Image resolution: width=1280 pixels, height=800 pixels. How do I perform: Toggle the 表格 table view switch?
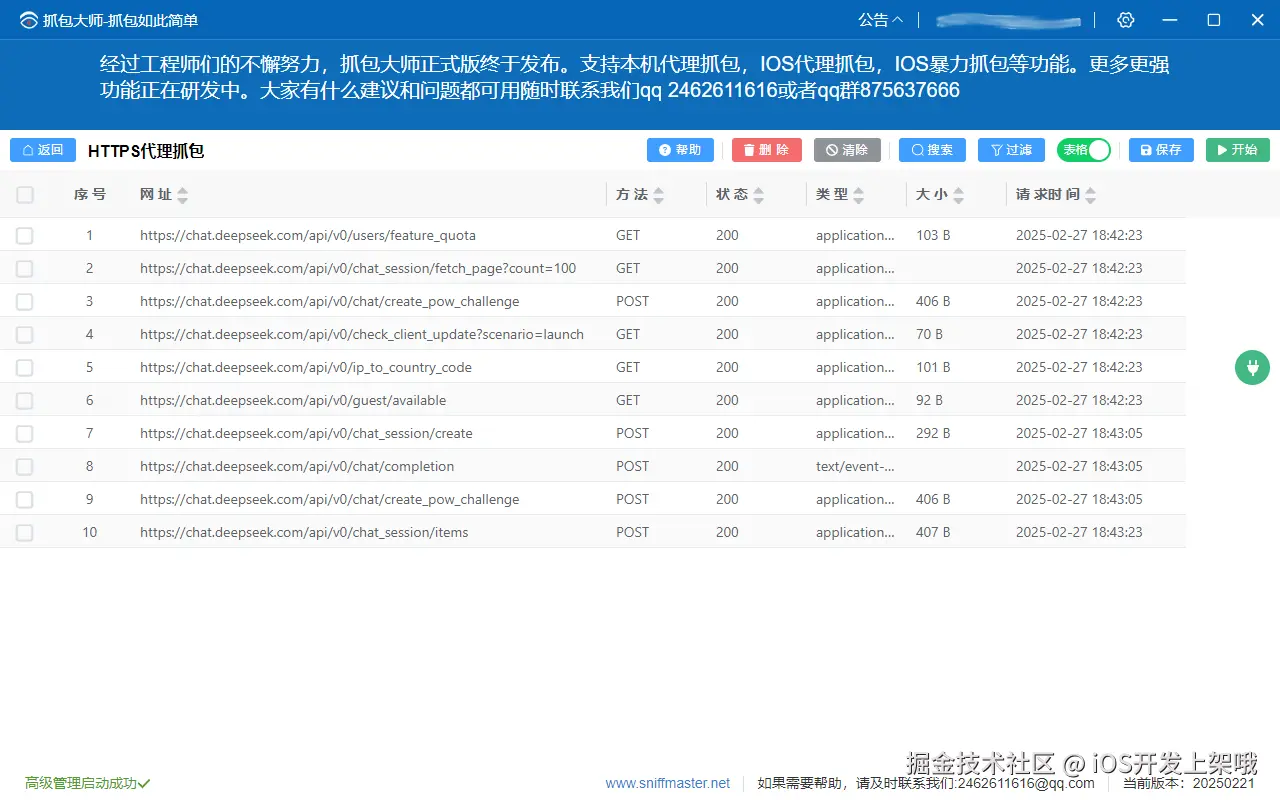coord(1084,150)
